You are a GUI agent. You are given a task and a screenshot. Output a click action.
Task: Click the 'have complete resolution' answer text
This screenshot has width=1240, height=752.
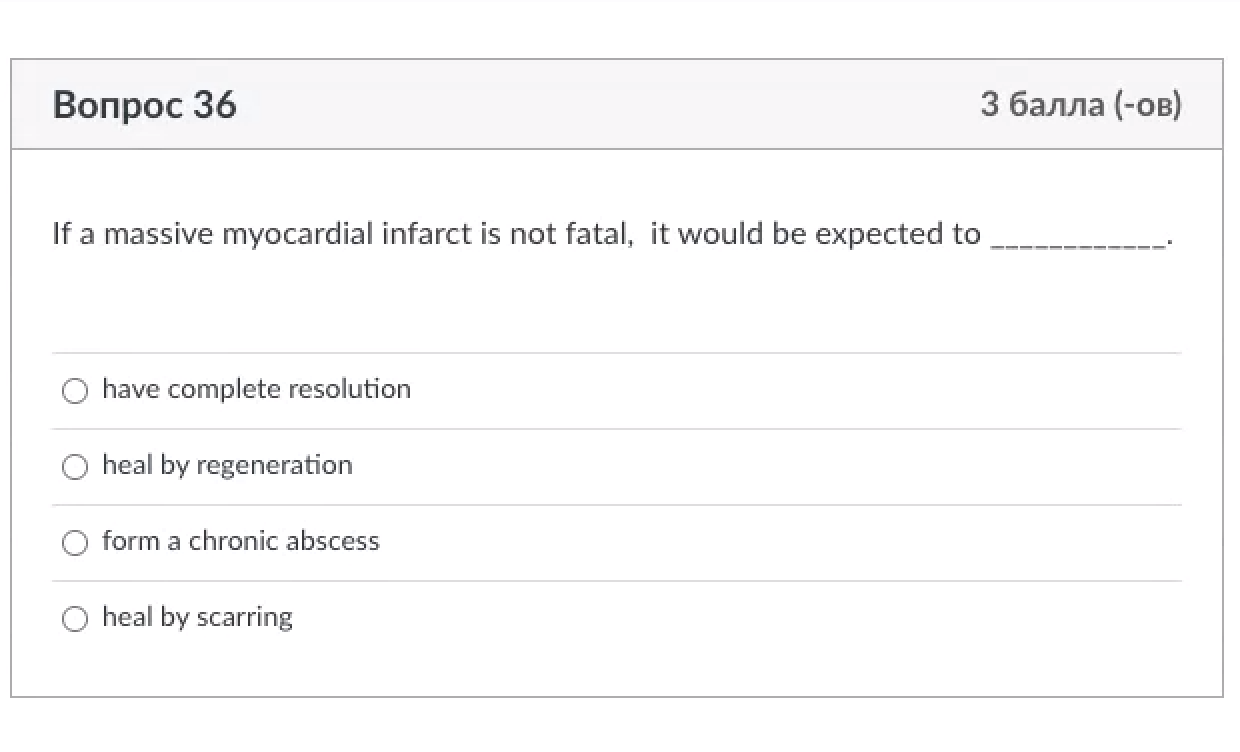tap(256, 389)
